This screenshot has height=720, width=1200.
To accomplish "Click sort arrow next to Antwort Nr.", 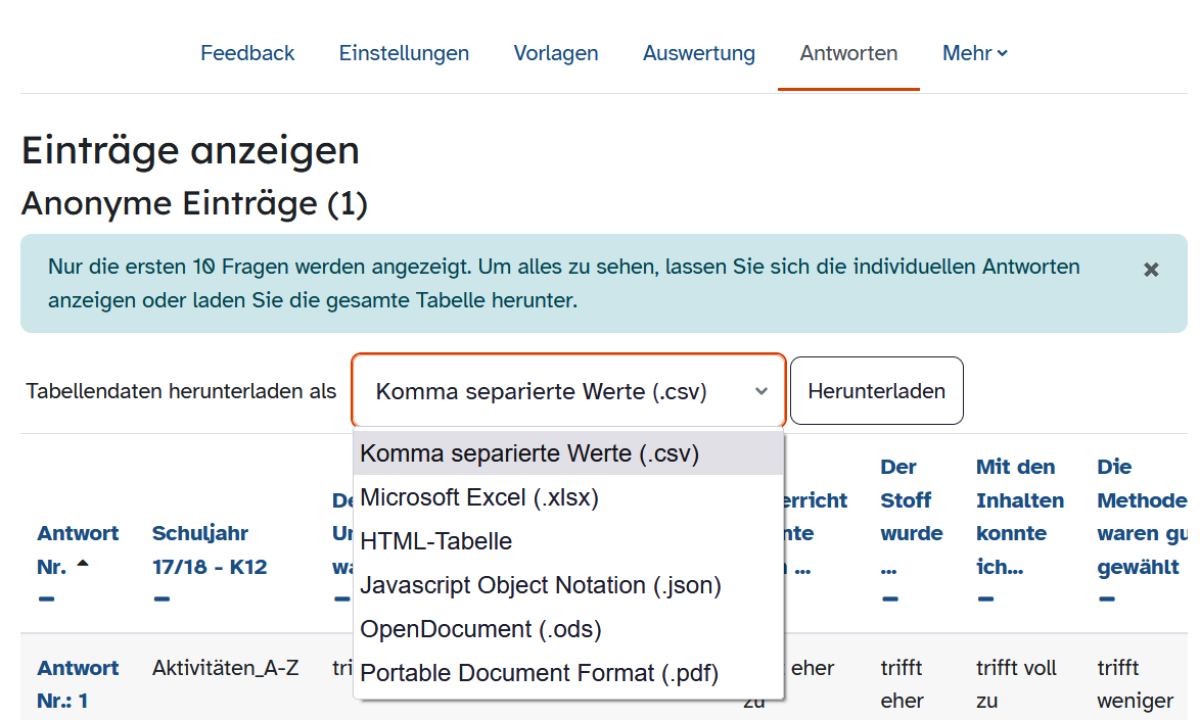I will pos(82,566).
